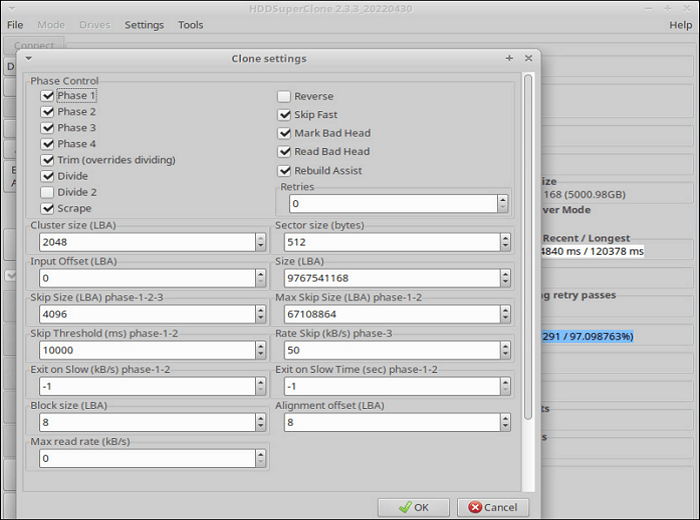Click the plus icon in Clone settings titlebar

[509, 59]
